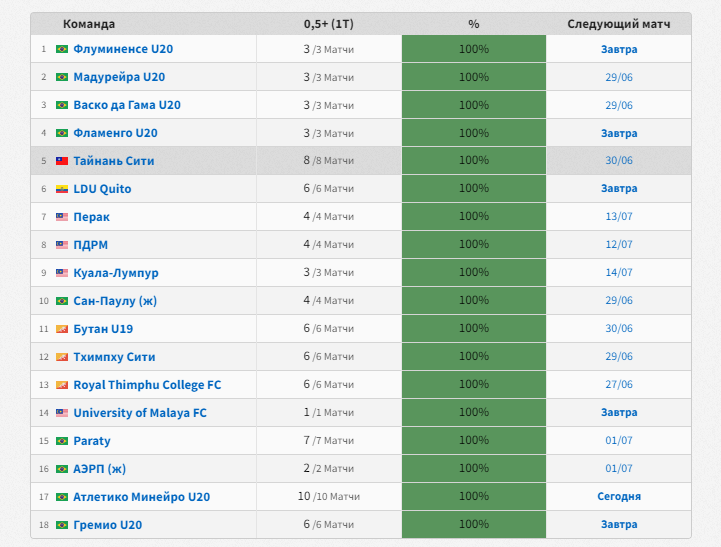This screenshot has width=721, height=547.
Task: Open the Royal Thimphu College FC link
Action: click(147, 385)
